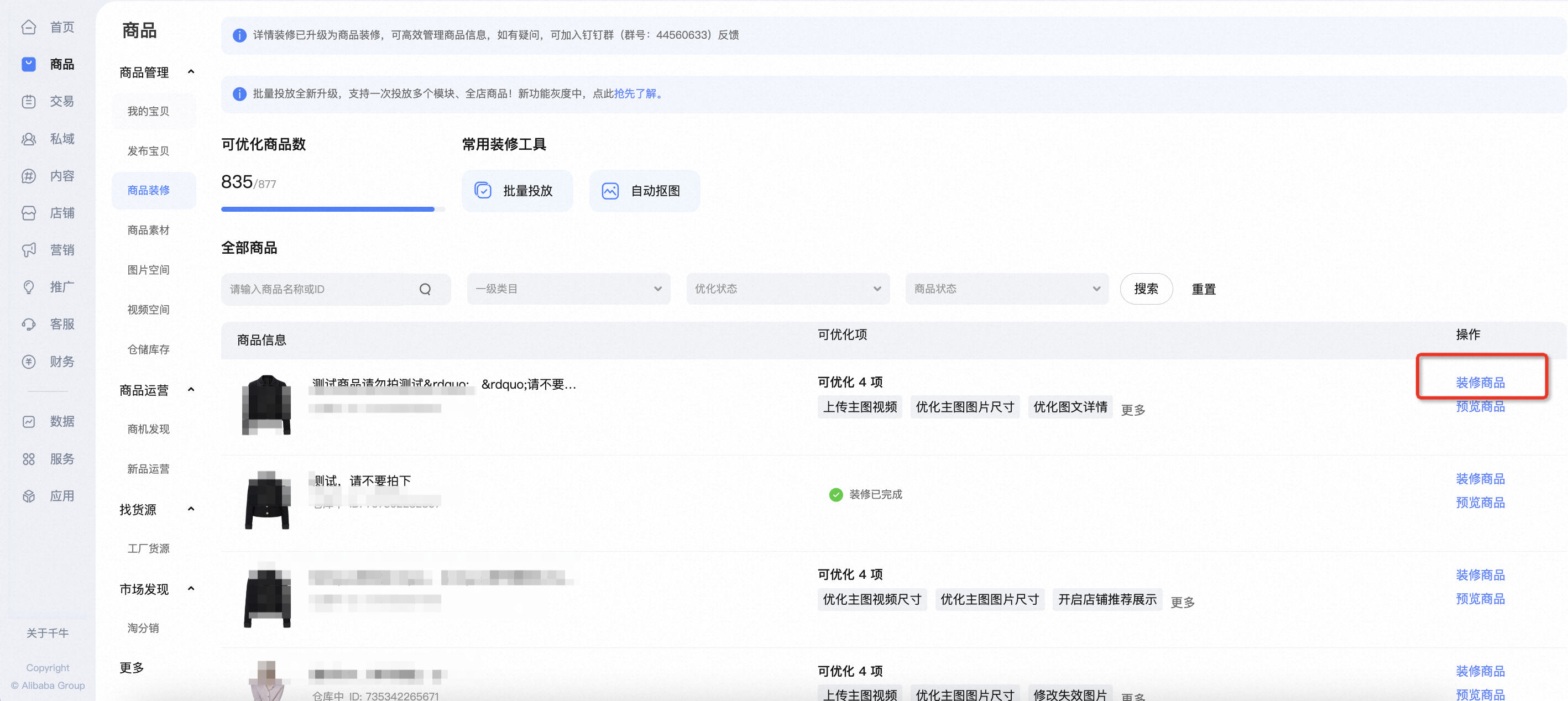Click the 营销 megaphone icon
This screenshot has height=701, width=1568.
[29, 250]
